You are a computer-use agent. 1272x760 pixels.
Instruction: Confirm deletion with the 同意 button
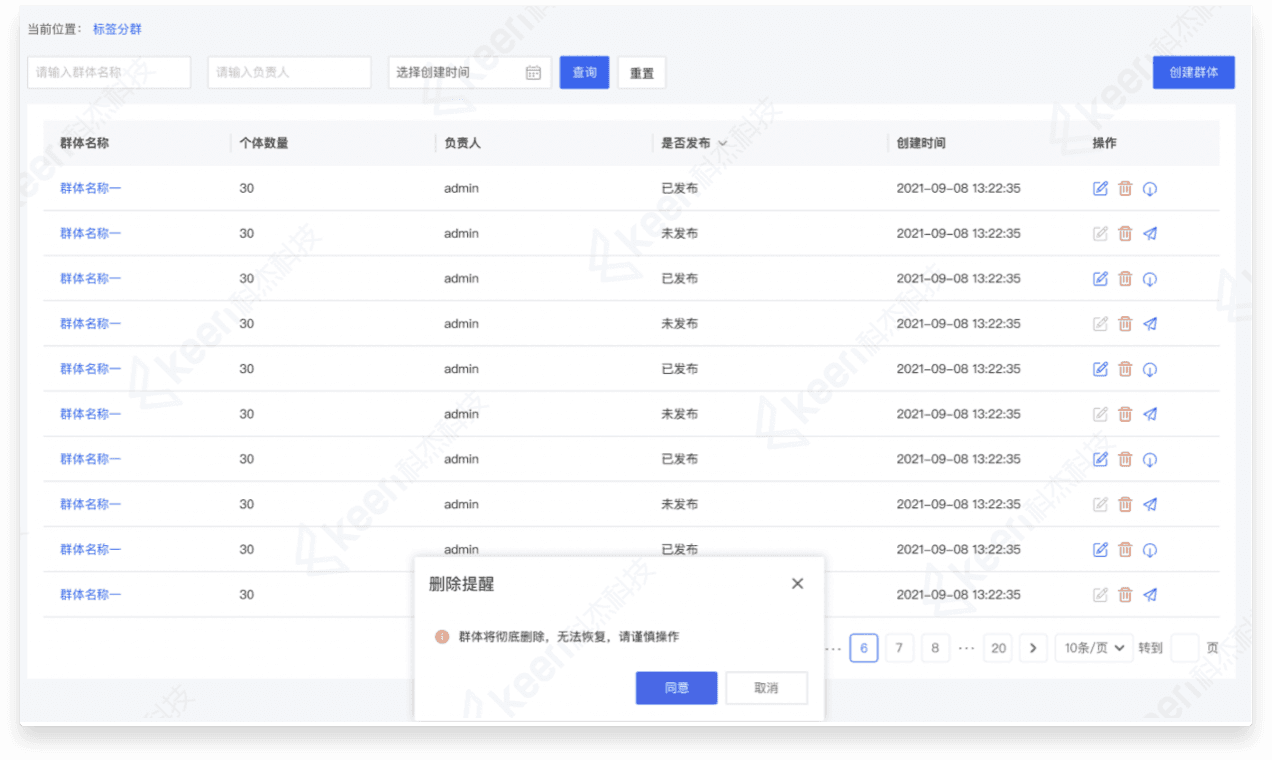(676, 688)
